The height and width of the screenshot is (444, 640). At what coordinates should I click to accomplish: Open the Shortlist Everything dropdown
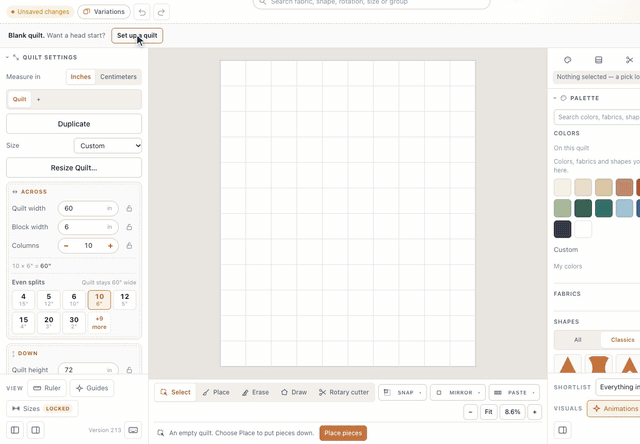(618, 387)
